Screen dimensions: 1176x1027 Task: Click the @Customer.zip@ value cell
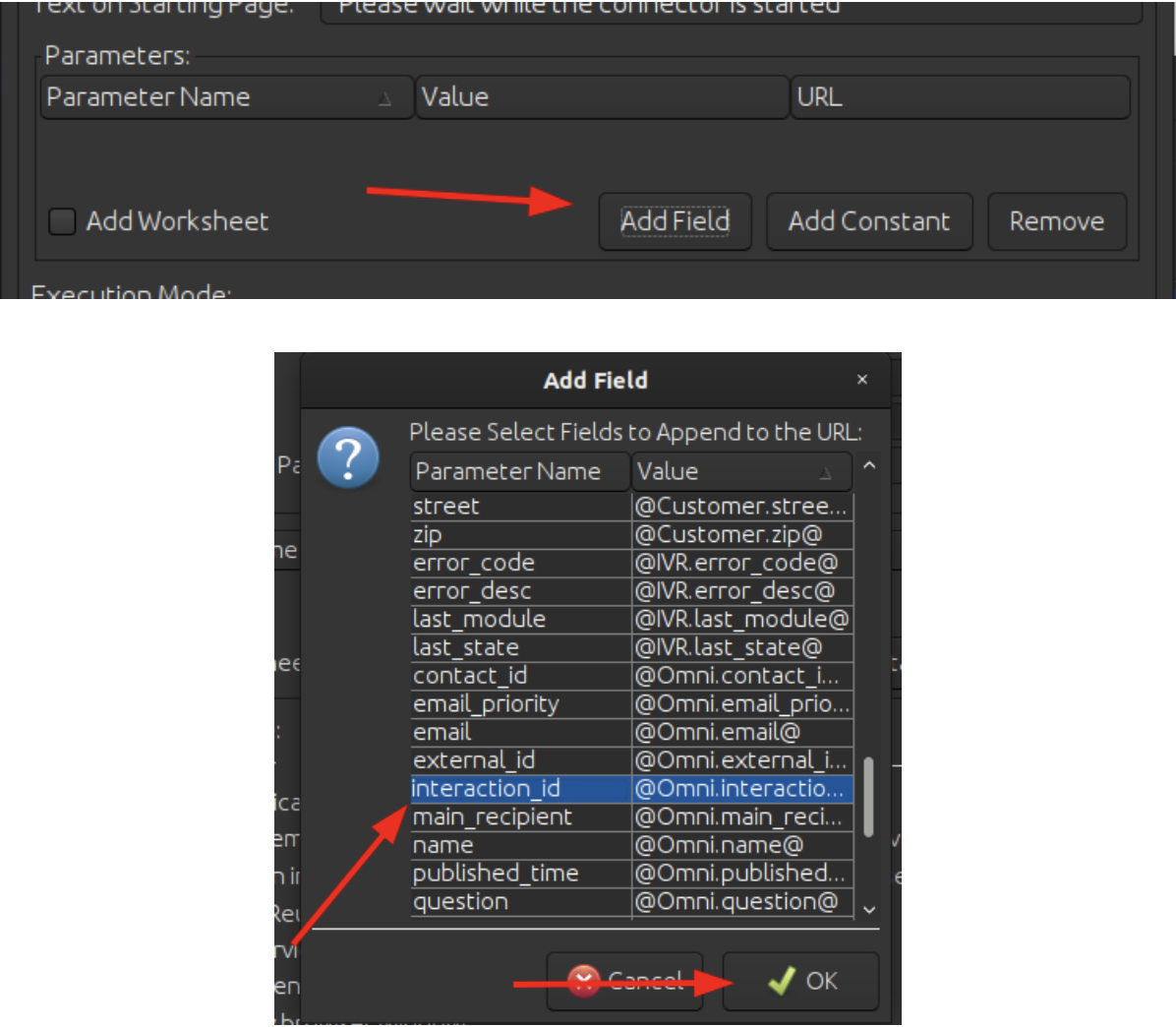742,535
